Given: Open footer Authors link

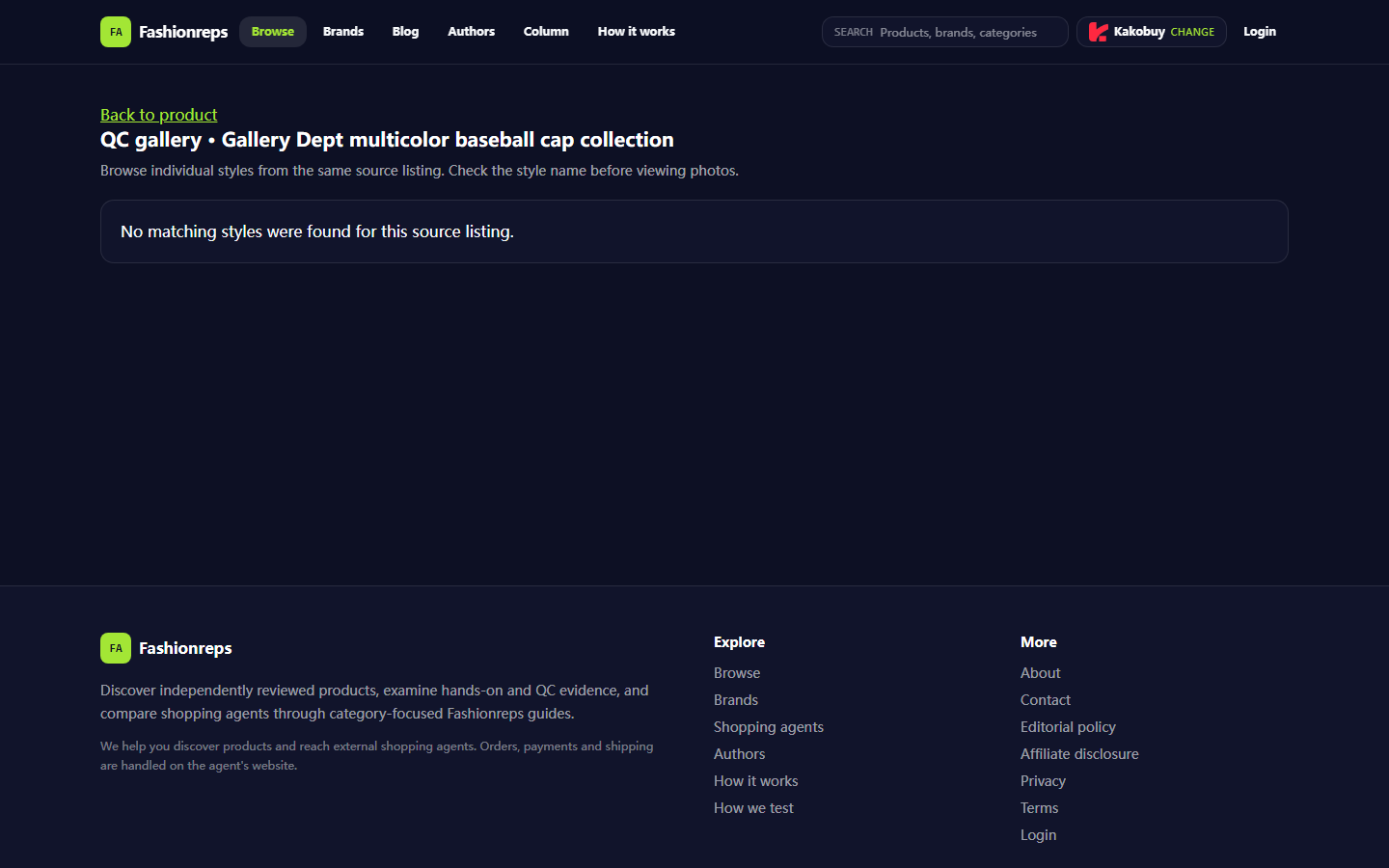Looking at the screenshot, I should pyautogui.click(x=740, y=754).
